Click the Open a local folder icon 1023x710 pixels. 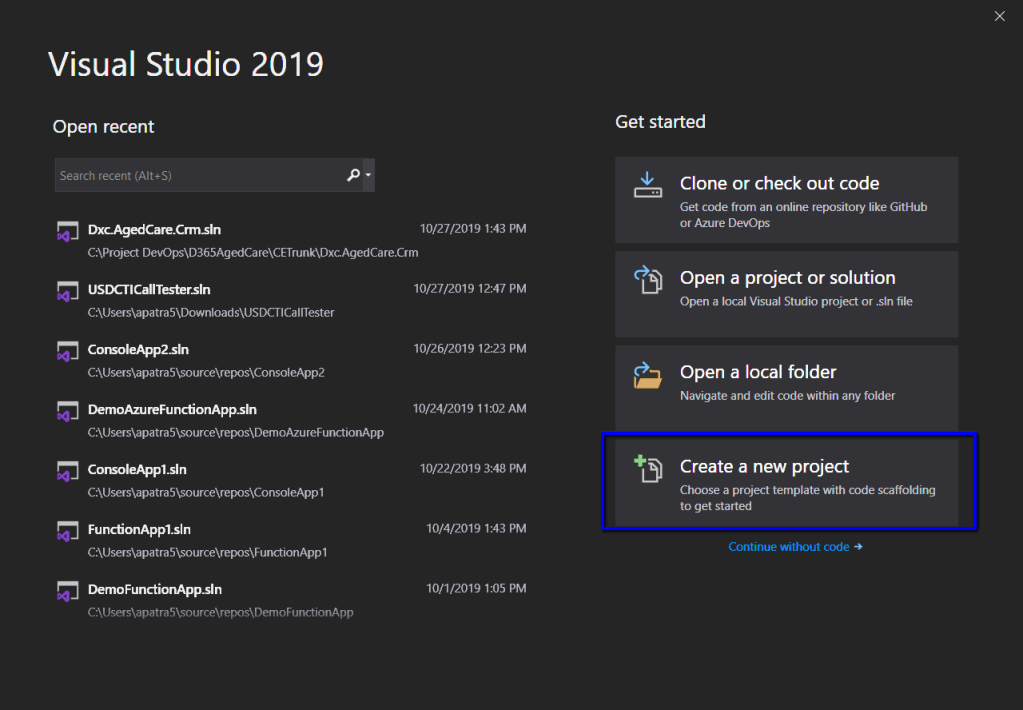pyautogui.click(x=648, y=375)
